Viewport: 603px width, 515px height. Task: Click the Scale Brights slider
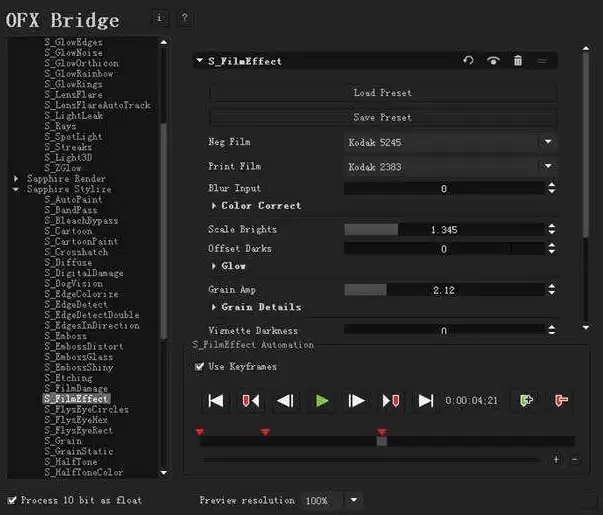(444, 230)
